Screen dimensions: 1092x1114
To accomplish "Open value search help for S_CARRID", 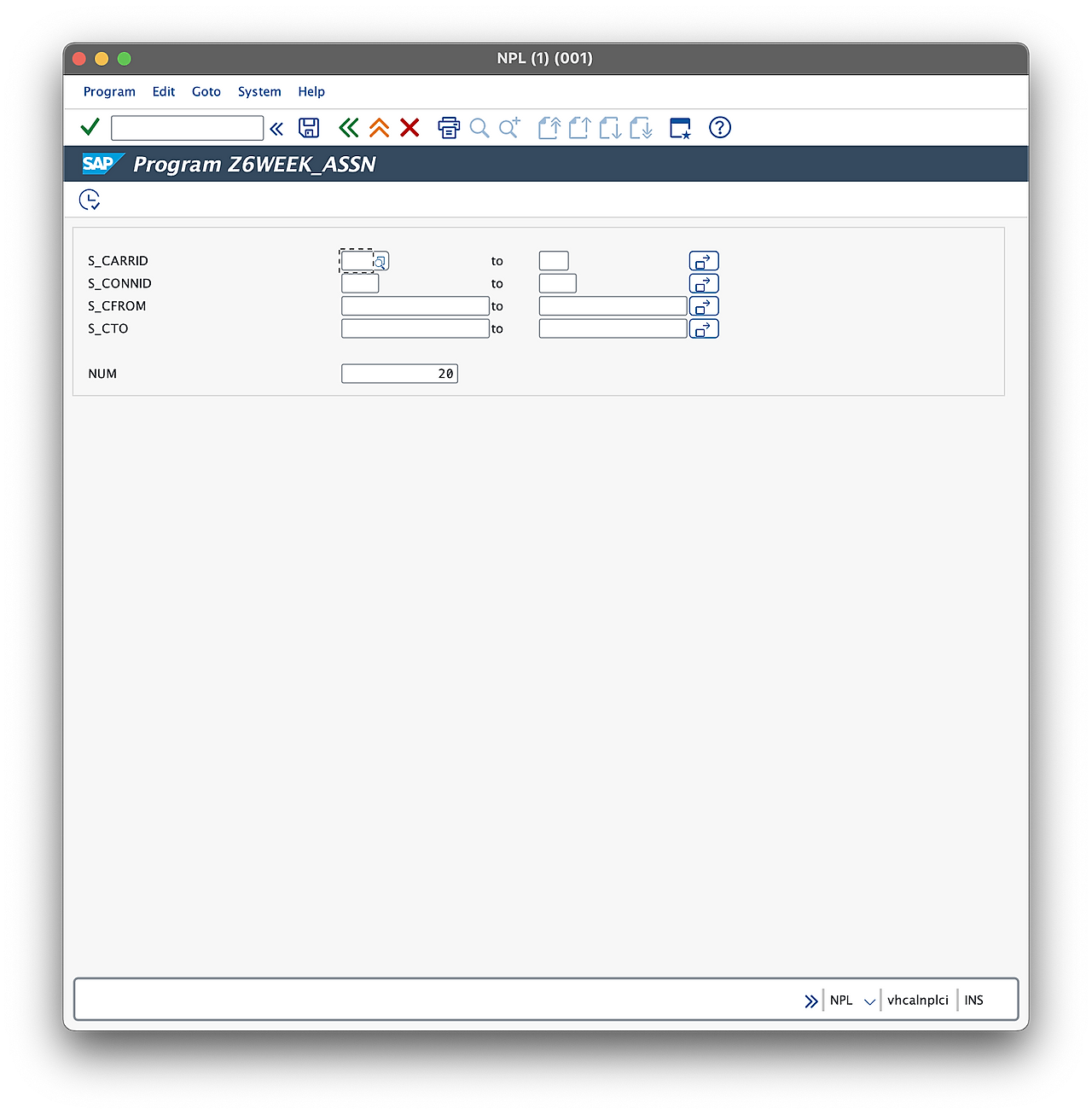I will click(380, 262).
